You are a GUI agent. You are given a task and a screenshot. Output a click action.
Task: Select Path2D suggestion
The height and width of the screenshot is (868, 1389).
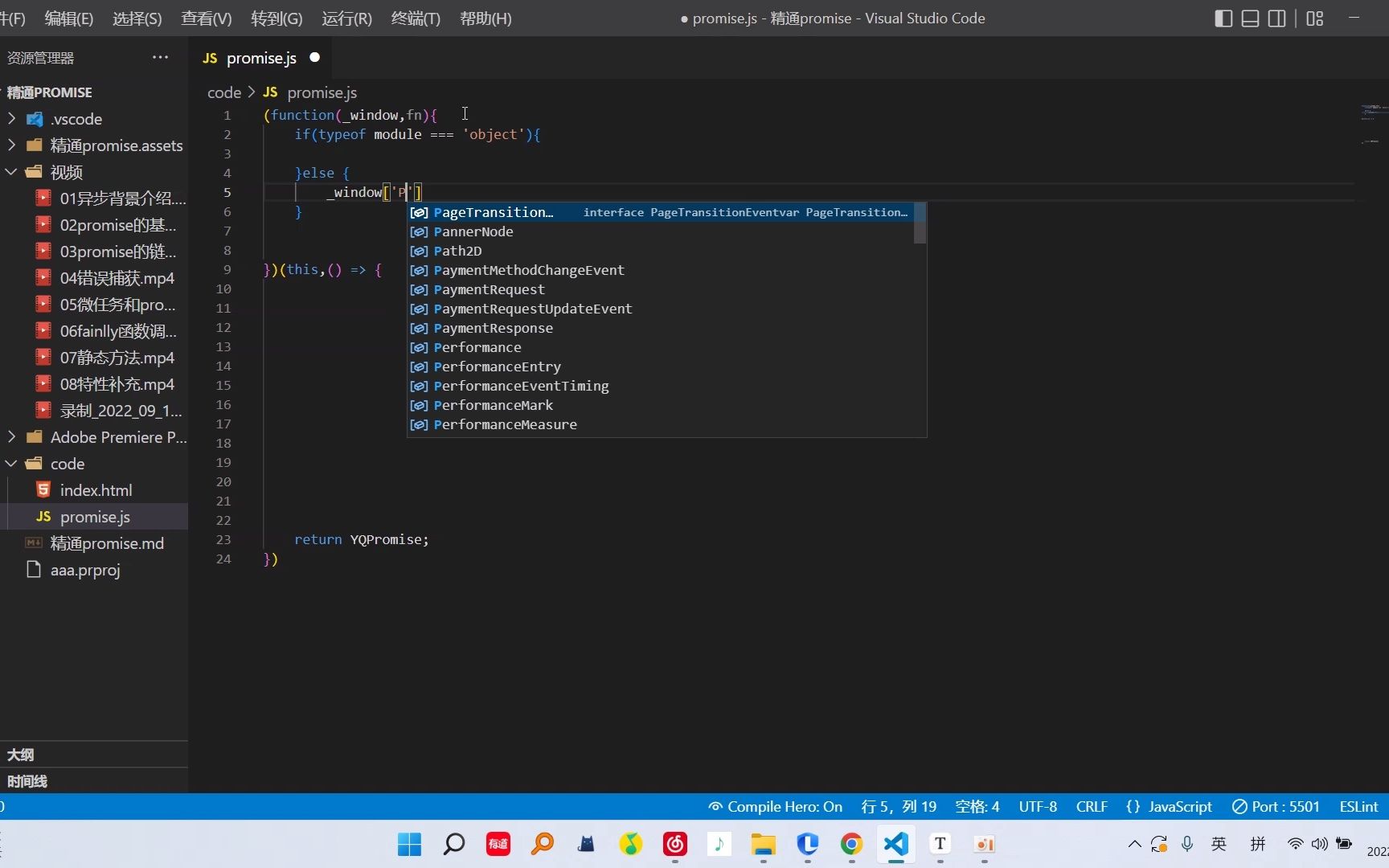(661, 251)
